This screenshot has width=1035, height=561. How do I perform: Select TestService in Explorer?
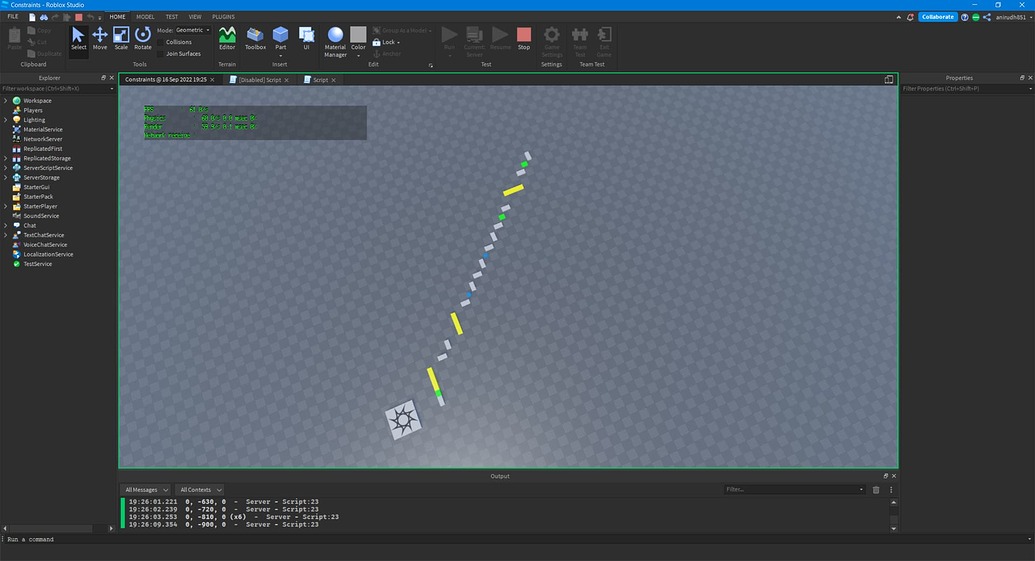[37, 264]
